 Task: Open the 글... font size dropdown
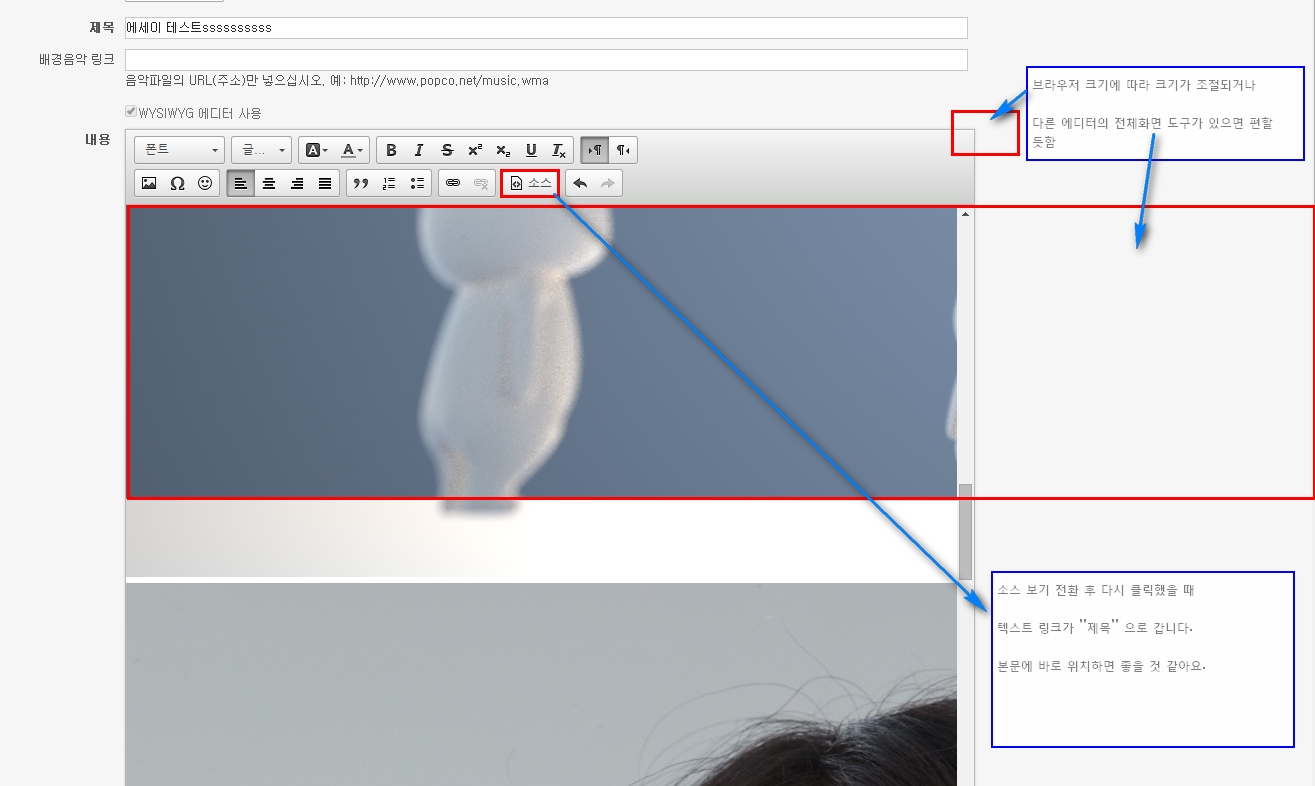click(261, 150)
